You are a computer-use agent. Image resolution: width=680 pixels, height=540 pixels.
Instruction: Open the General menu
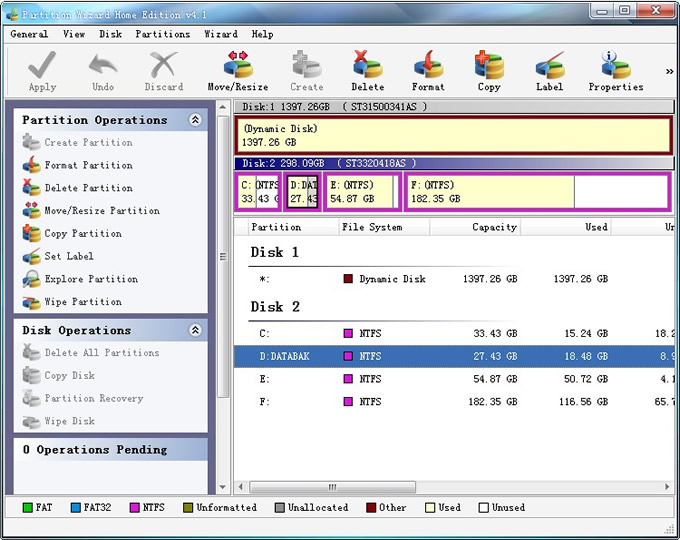click(x=29, y=34)
